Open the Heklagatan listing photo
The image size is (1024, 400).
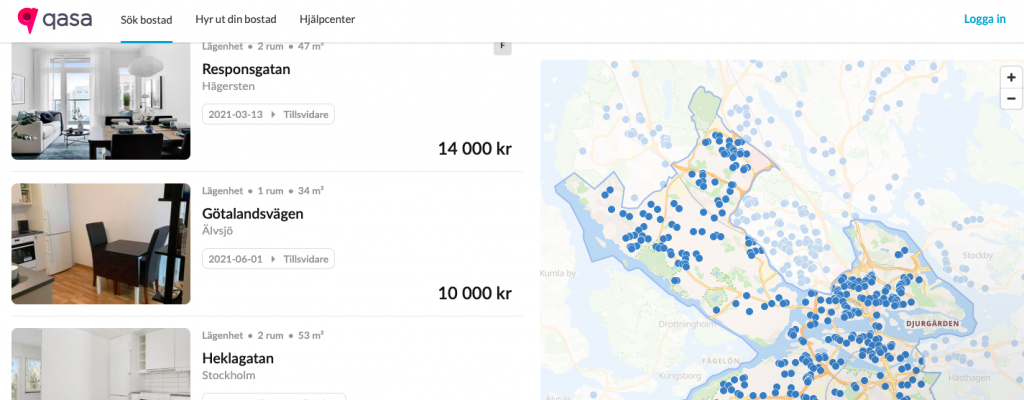(x=101, y=364)
